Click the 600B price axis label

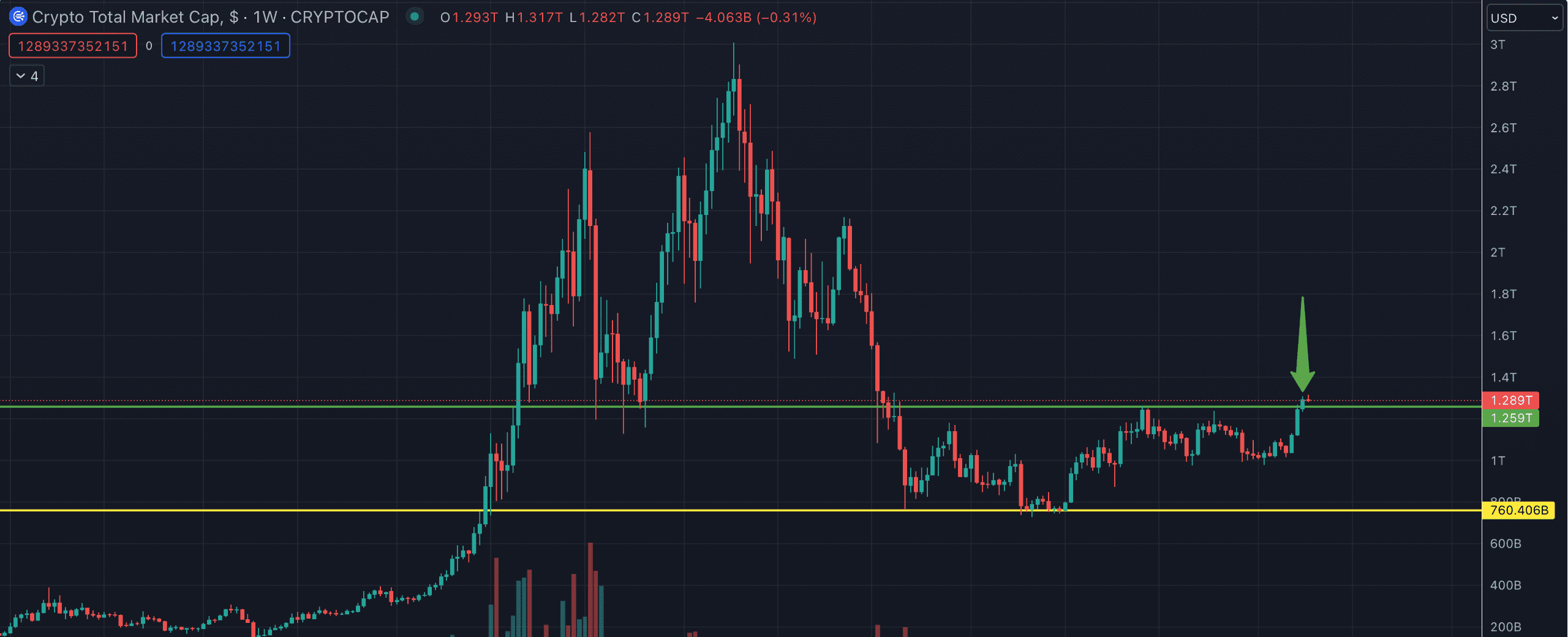pyautogui.click(x=1506, y=544)
